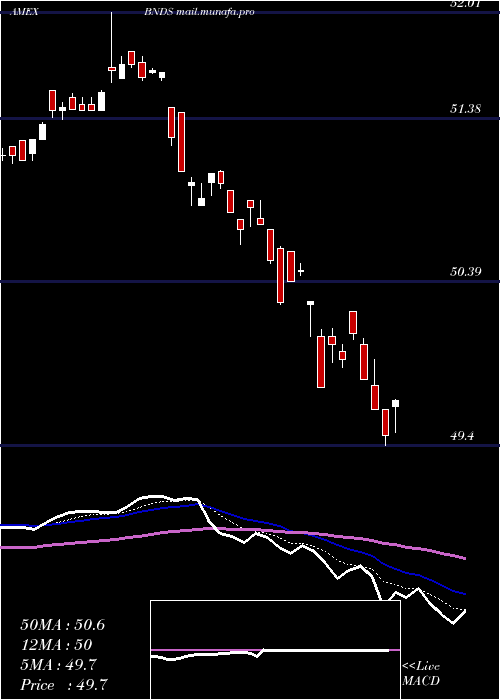Click the BNDS mail.munafa.pro title text
This screenshot has width=500, height=700.
199,12
